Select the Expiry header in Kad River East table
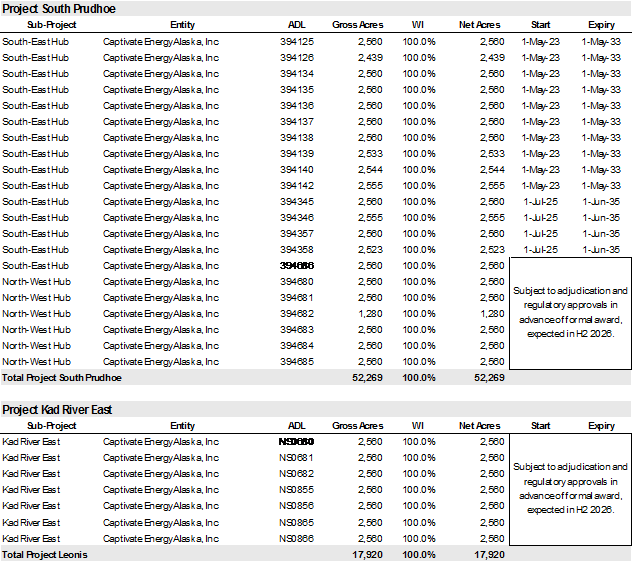 pyautogui.click(x=601, y=426)
